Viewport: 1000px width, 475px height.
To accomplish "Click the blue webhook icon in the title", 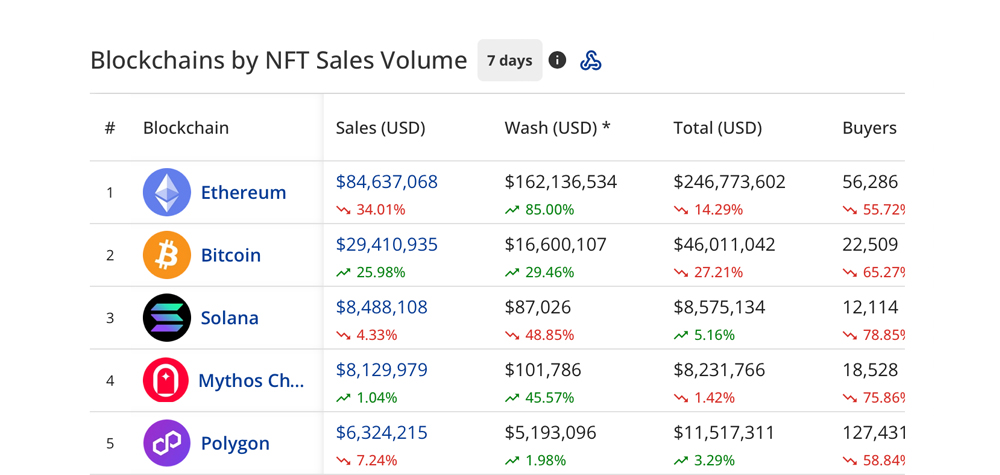I will tap(591, 61).
